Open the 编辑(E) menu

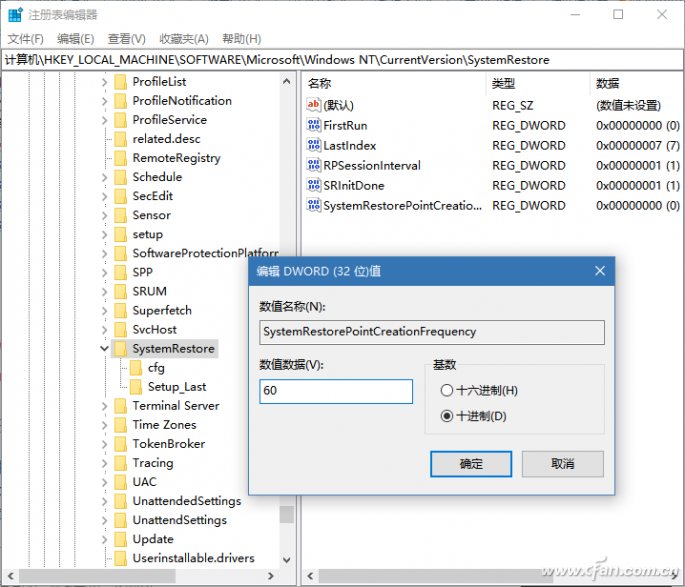76,39
